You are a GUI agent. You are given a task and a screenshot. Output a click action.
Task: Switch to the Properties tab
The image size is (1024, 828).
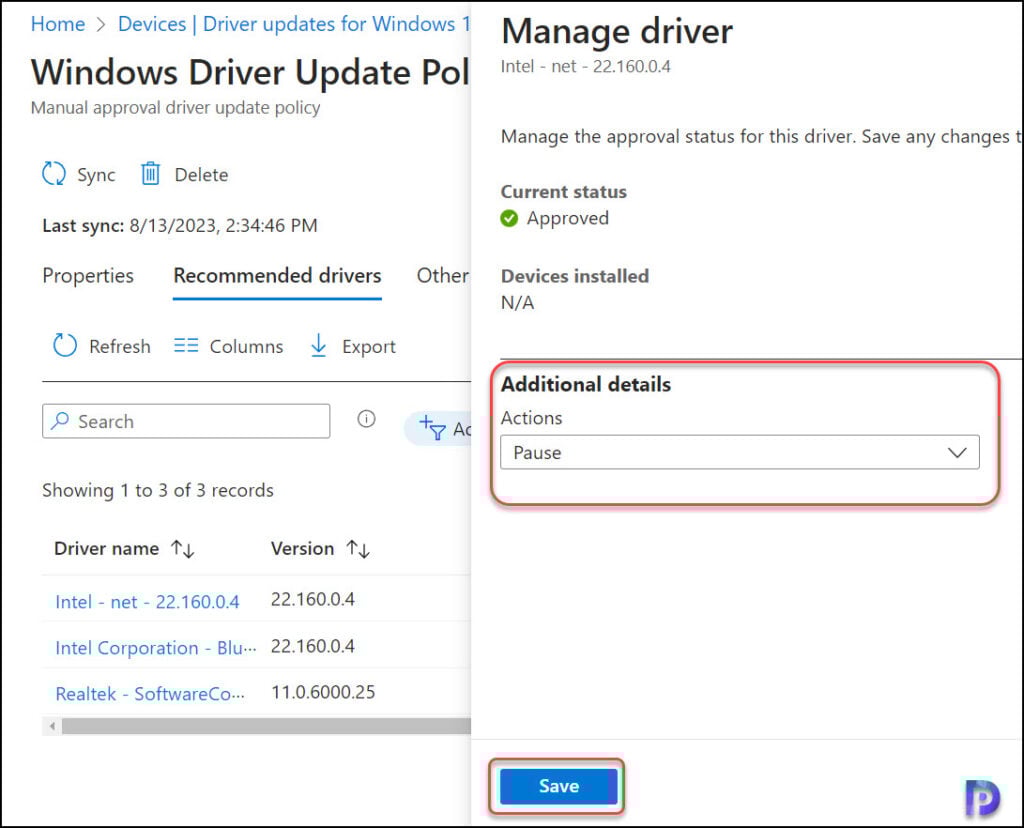(88, 276)
